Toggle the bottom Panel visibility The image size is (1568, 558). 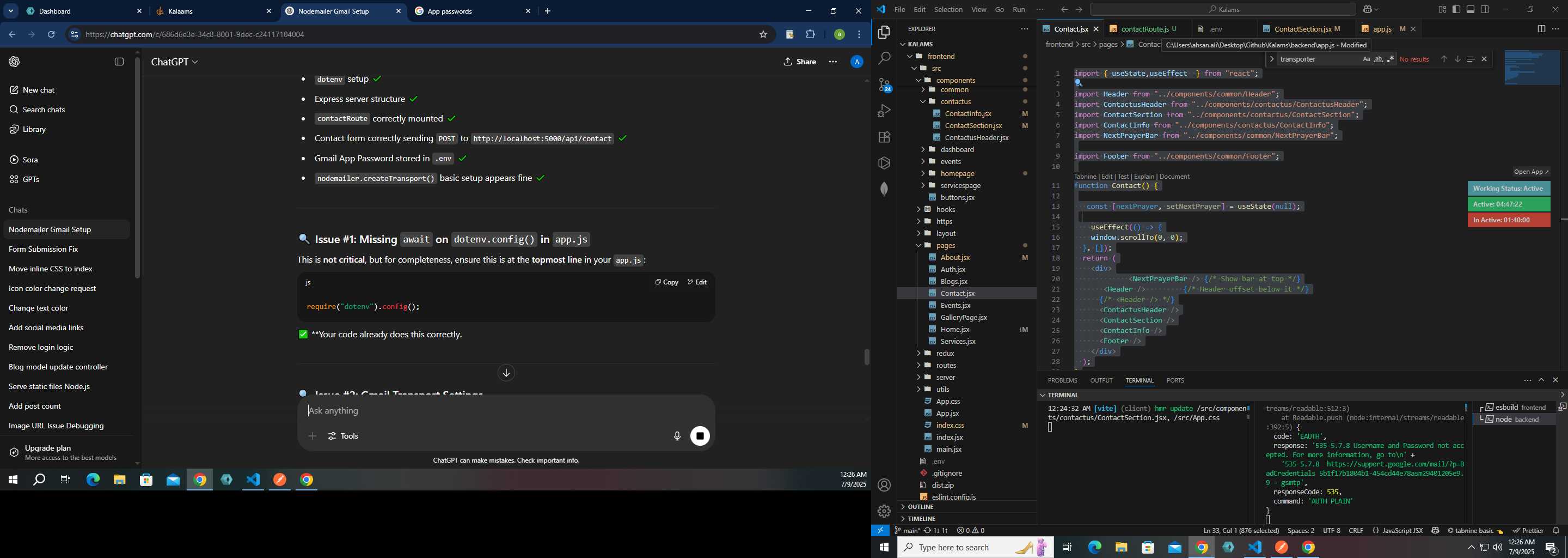tap(1471, 10)
